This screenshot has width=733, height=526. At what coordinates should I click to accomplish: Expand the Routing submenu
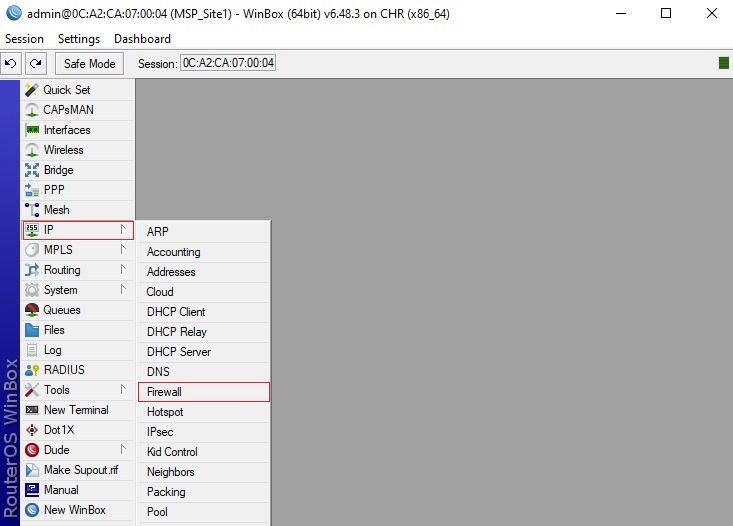(62, 270)
